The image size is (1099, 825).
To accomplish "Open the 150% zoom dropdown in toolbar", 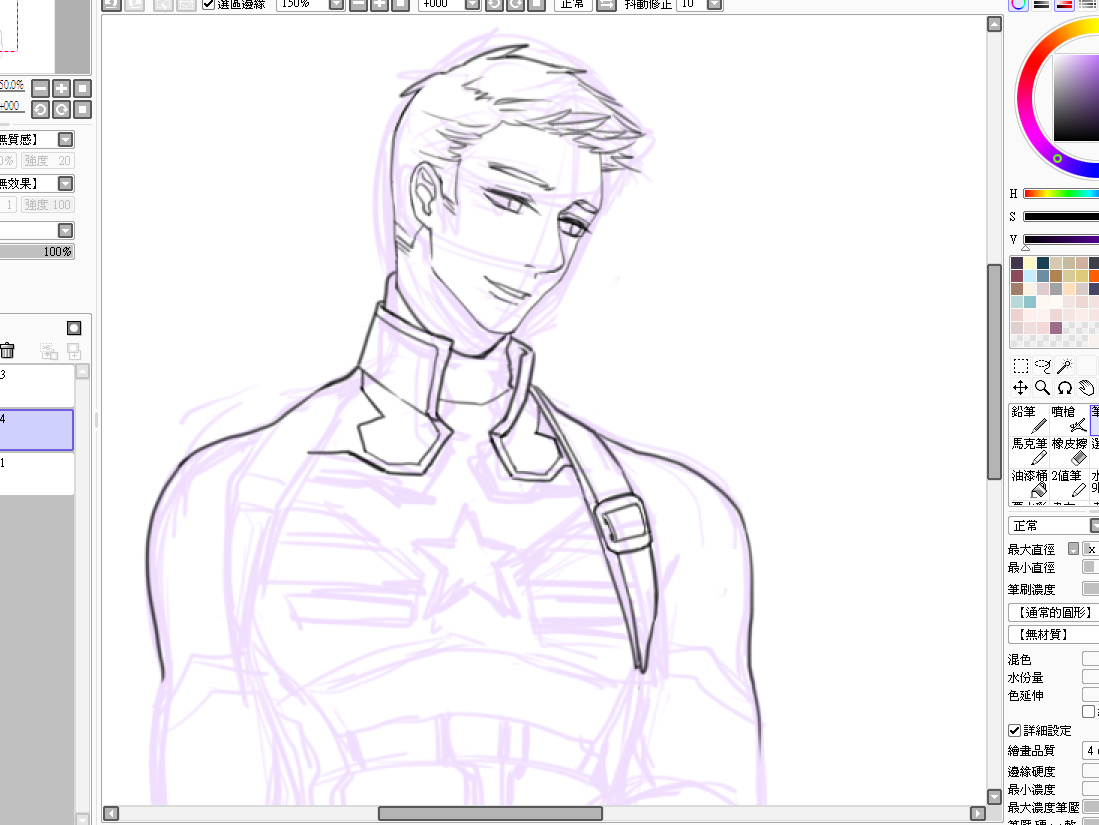I will [336, 4].
